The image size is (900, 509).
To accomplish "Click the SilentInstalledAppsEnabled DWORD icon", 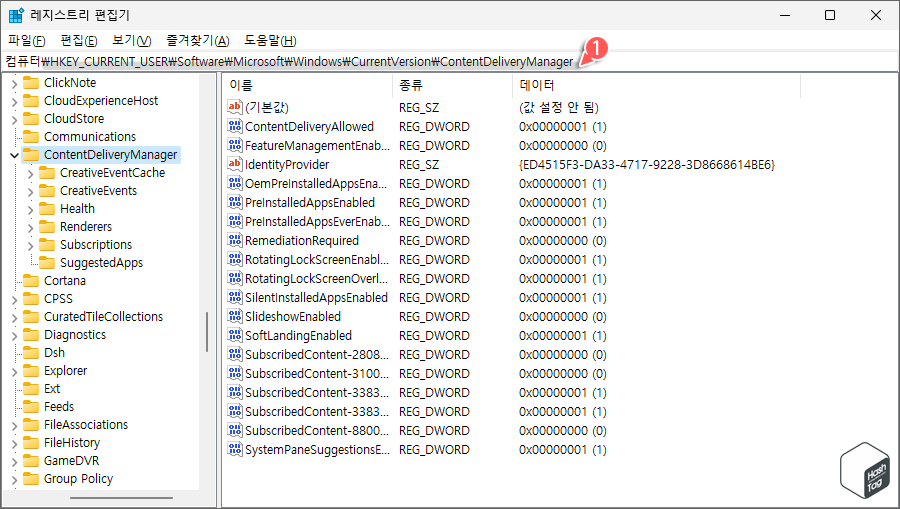I will click(235, 297).
